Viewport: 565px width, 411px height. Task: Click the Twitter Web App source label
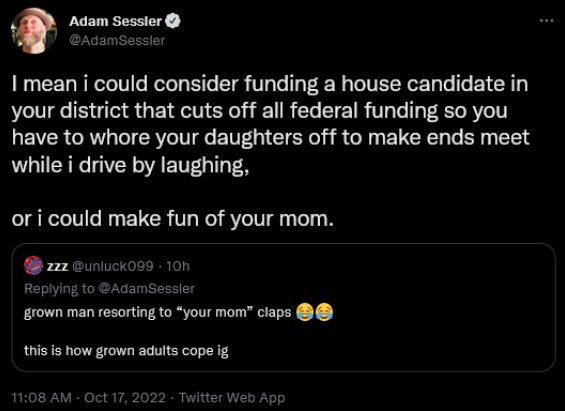232,398
